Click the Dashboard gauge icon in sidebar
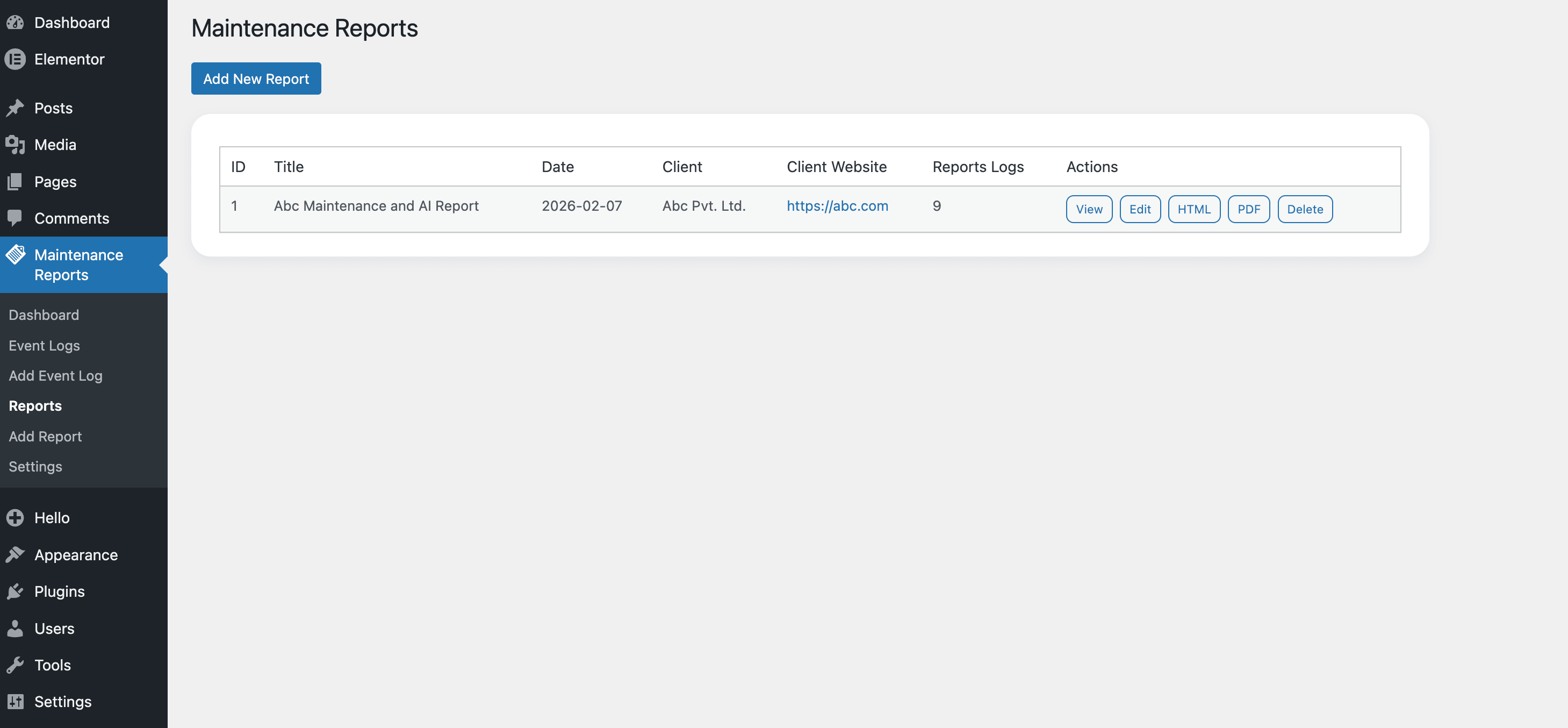 [x=15, y=23]
